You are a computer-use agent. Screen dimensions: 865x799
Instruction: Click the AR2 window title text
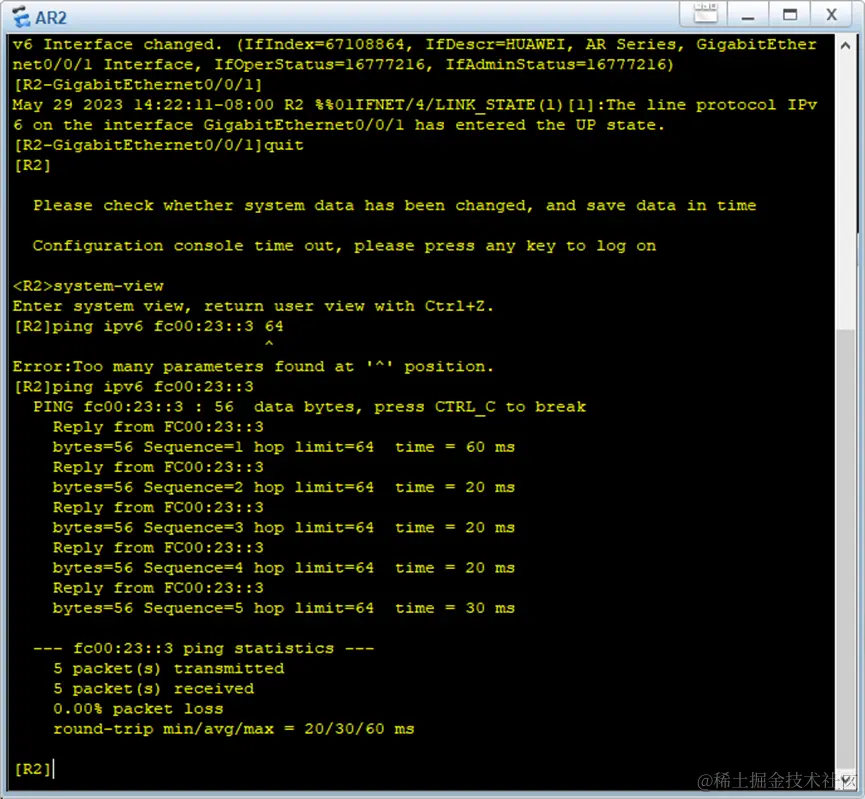[x=51, y=18]
